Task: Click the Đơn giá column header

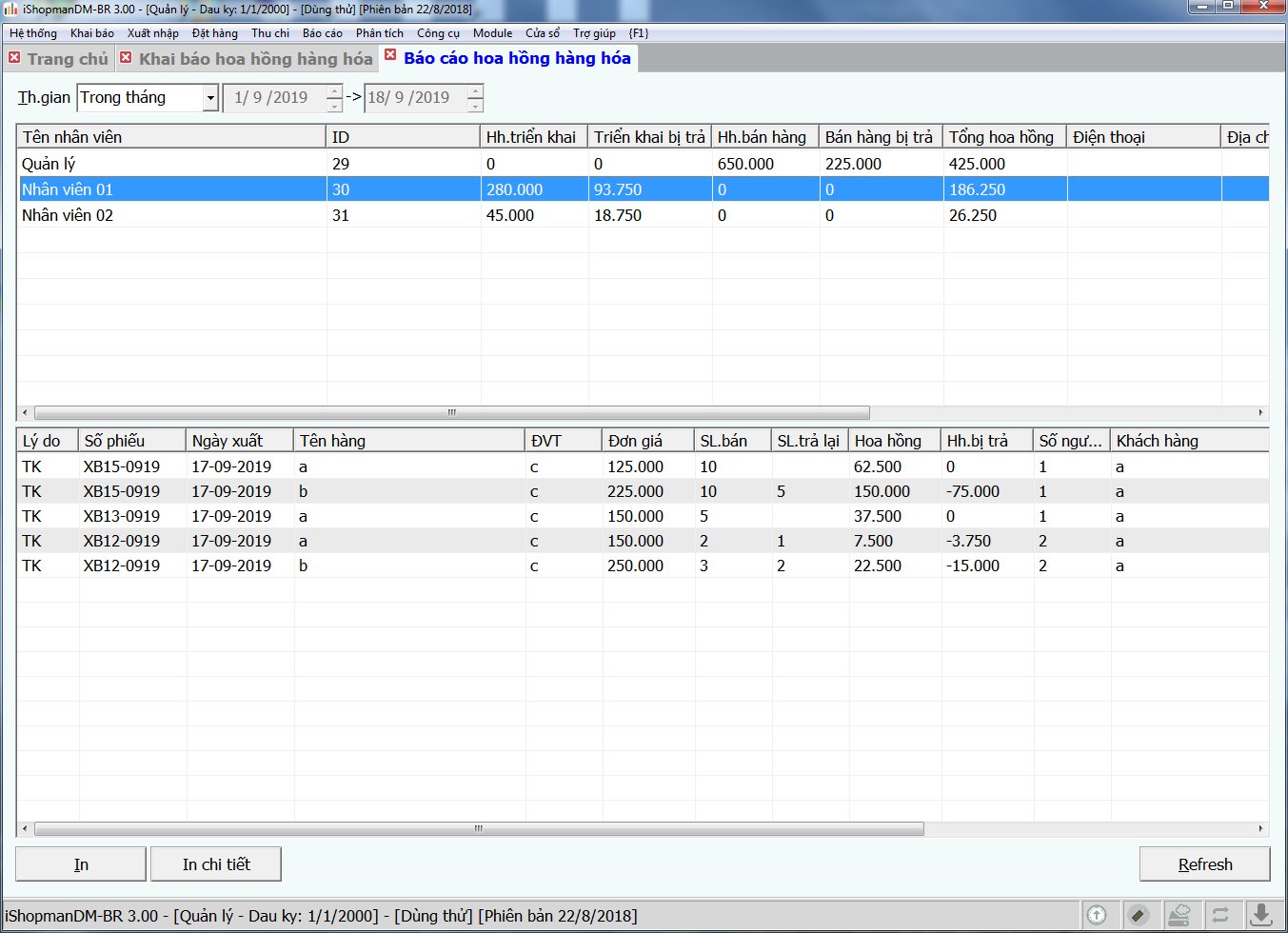Action: coord(648,441)
